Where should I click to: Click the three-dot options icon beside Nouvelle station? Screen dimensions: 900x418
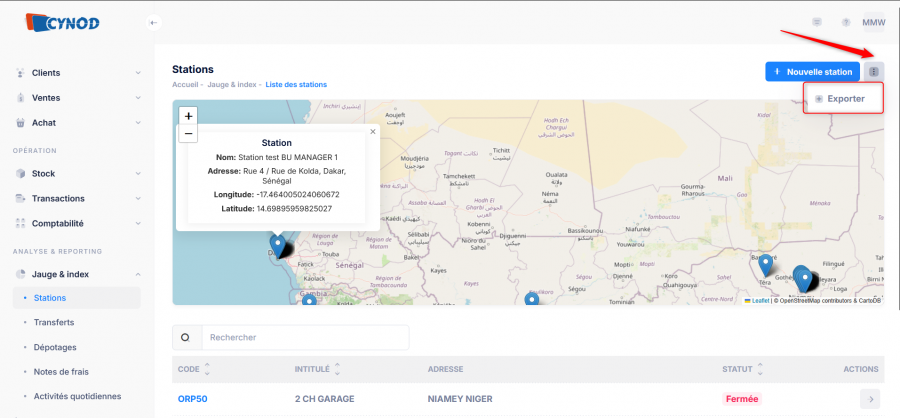874,72
